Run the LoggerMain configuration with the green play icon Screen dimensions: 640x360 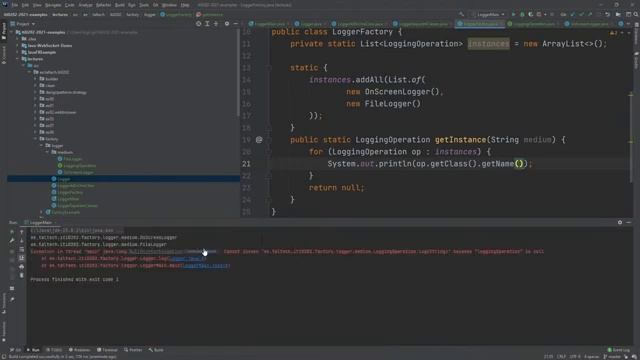pyautogui.click(x=513, y=14)
